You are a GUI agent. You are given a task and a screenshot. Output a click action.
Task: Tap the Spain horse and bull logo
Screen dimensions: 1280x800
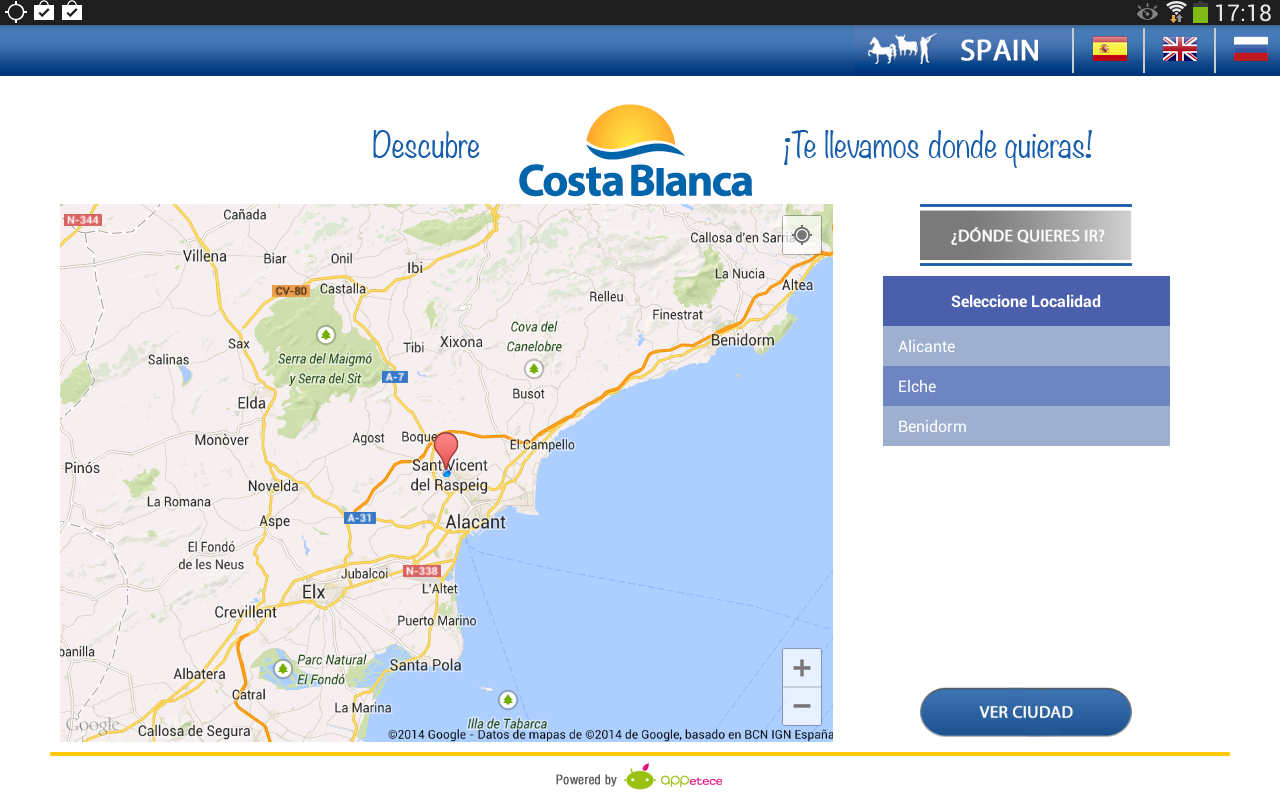click(902, 49)
